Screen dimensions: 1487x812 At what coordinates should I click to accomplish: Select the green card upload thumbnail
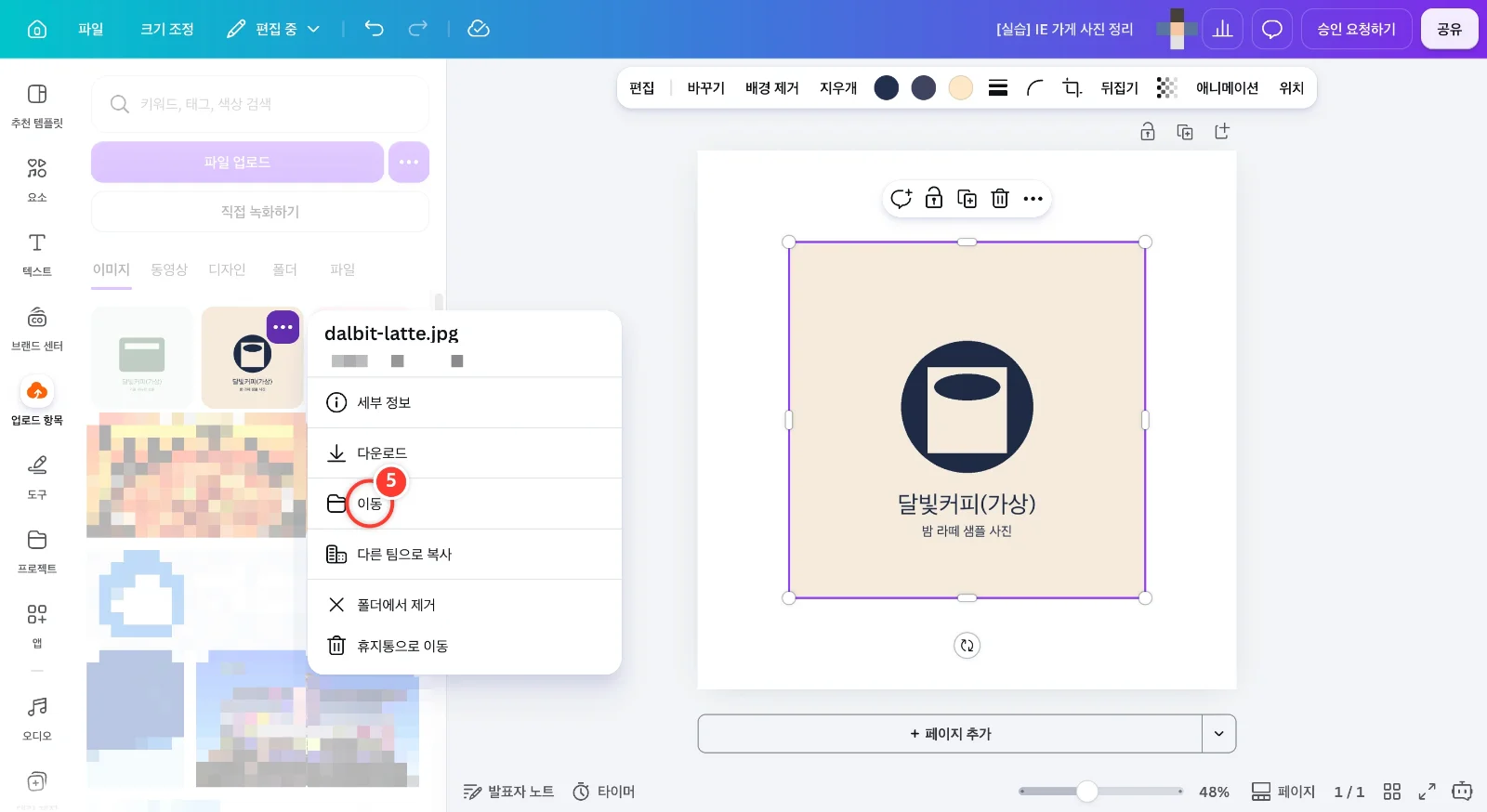(142, 358)
